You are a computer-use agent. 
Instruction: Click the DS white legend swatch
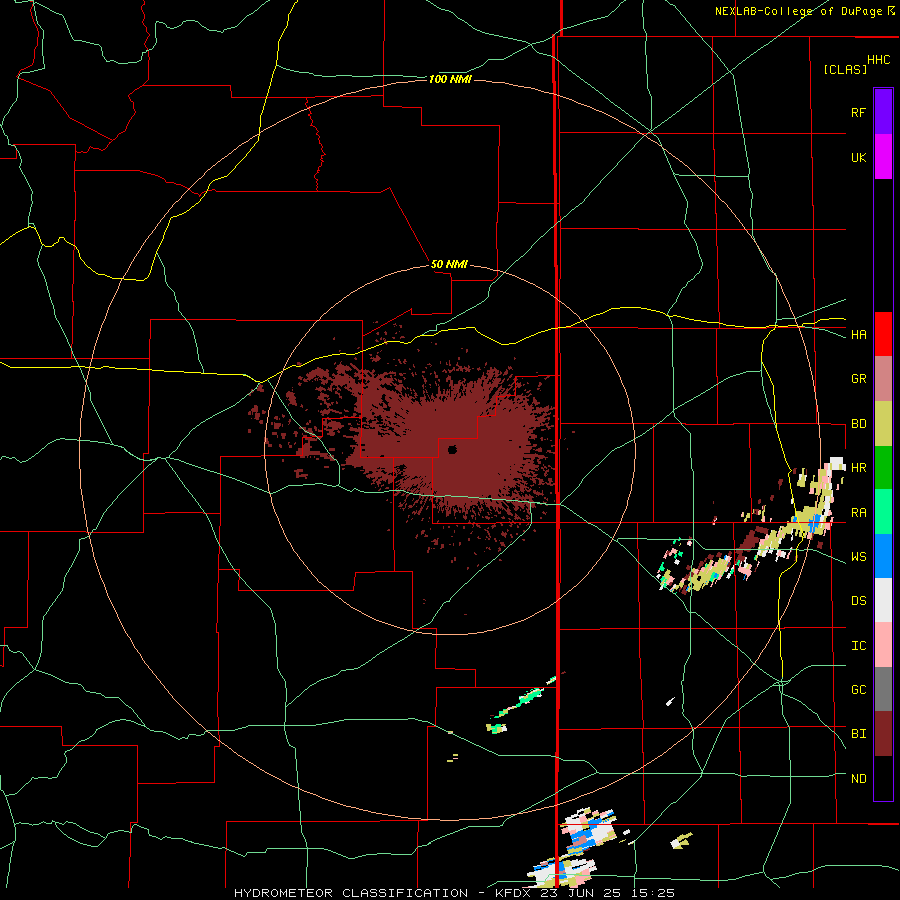tap(883, 600)
